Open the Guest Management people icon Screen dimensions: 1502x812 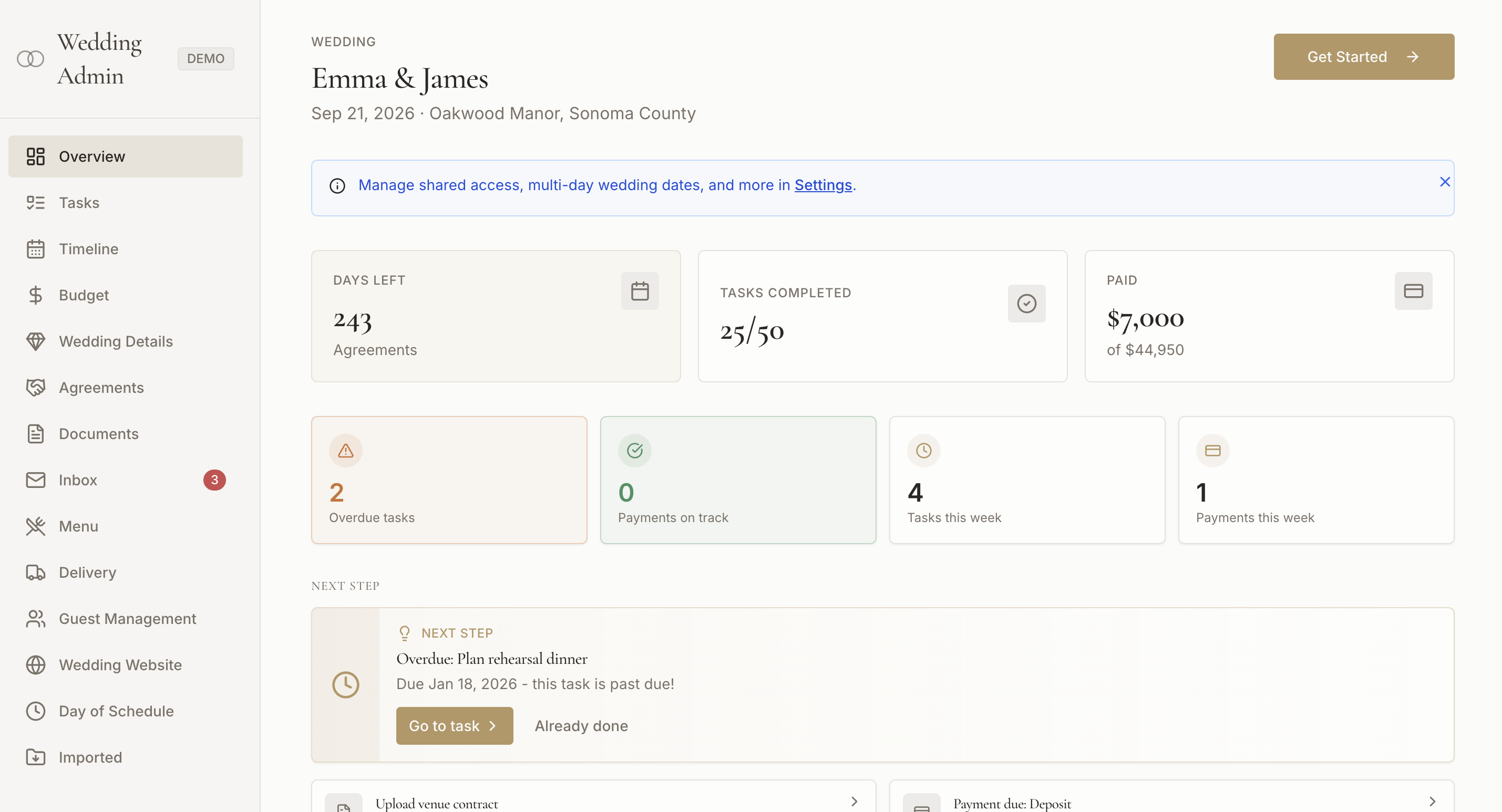(36, 619)
